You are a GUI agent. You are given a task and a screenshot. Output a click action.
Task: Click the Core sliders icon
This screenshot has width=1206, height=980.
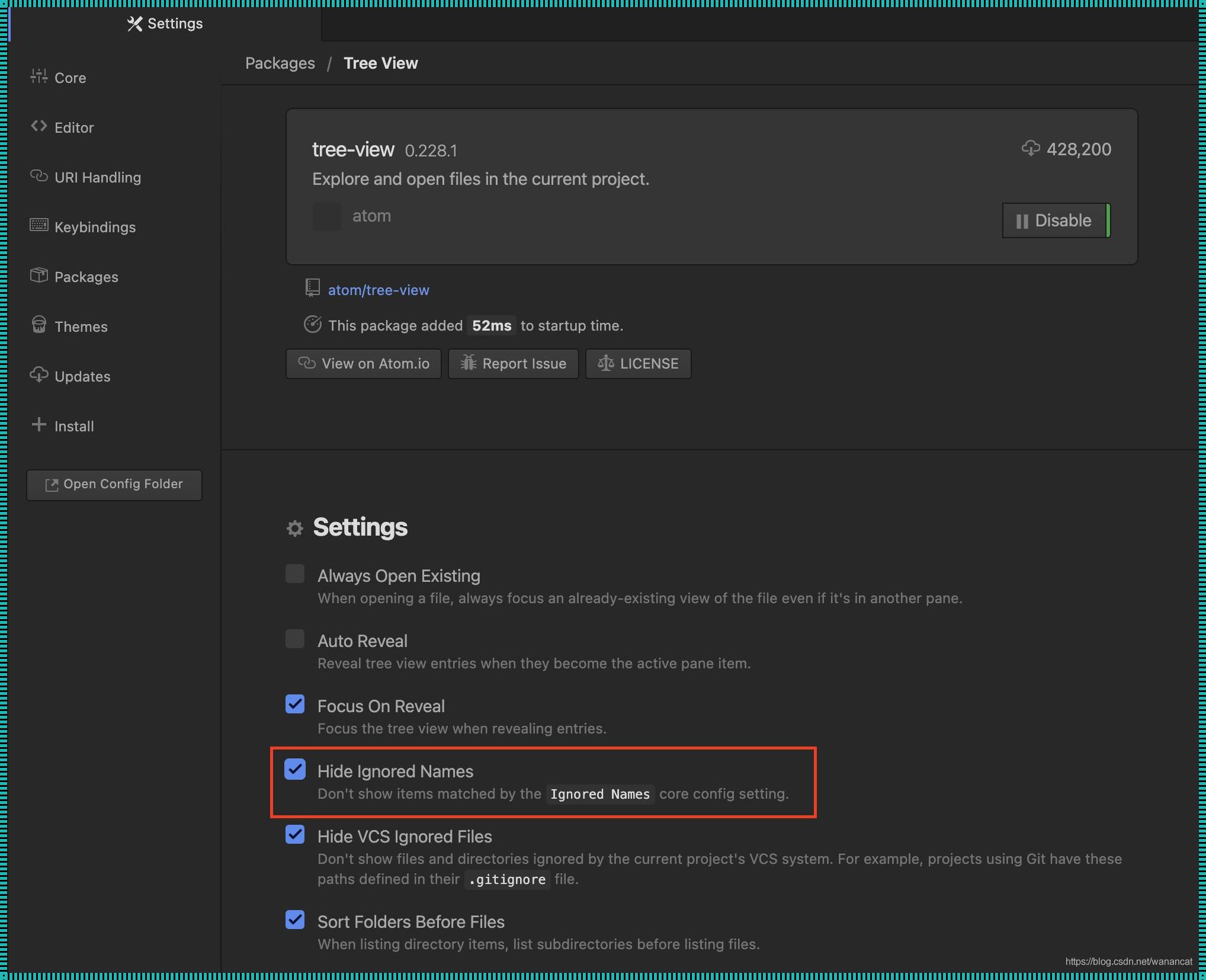39,76
